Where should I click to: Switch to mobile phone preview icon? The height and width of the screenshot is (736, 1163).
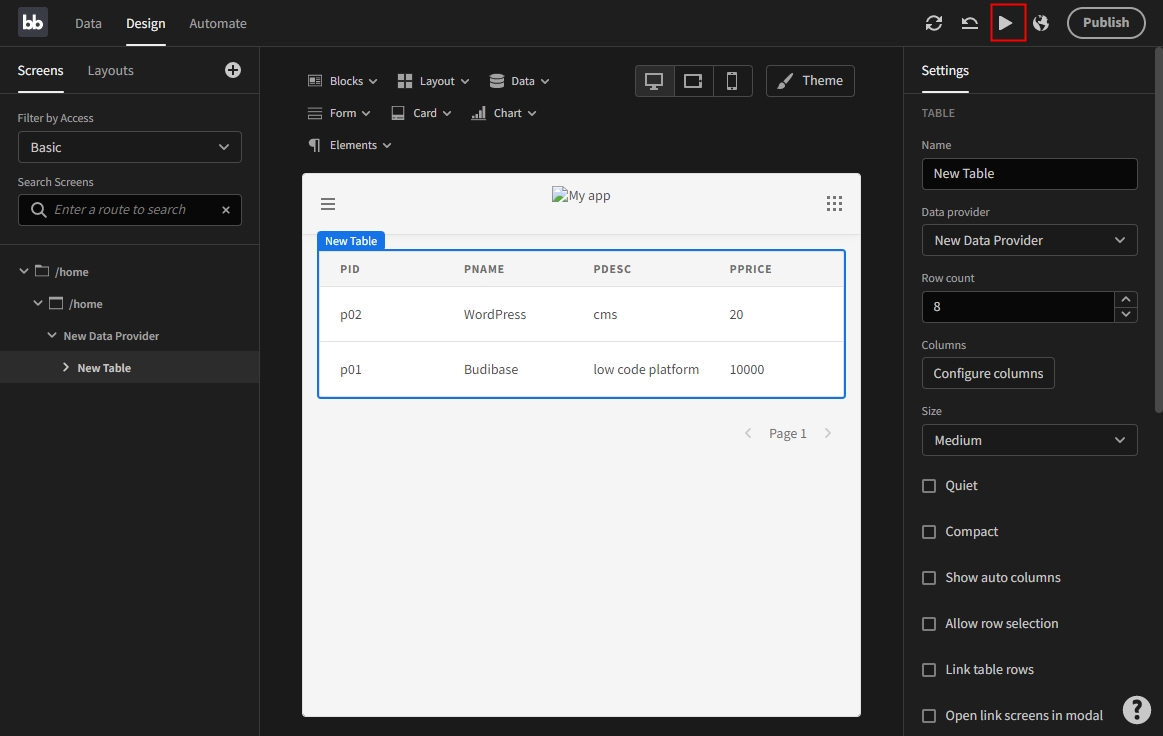[x=732, y=81]
